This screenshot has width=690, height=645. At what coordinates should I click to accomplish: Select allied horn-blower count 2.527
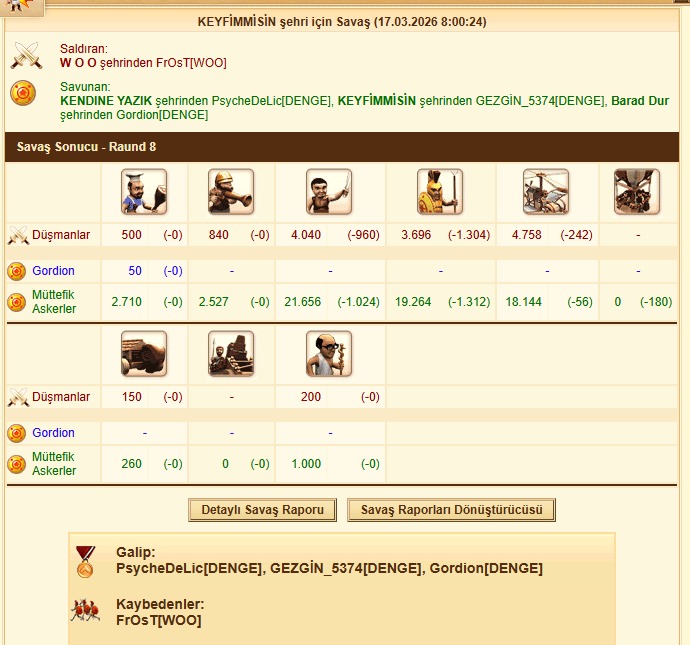(213, 302)
